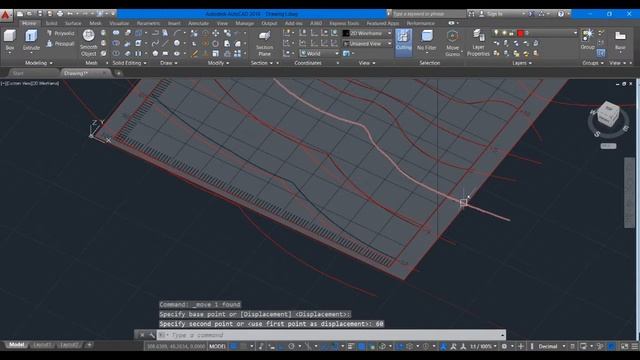
Task: Open status bar customization menu icon
Action: pos(635,346)
